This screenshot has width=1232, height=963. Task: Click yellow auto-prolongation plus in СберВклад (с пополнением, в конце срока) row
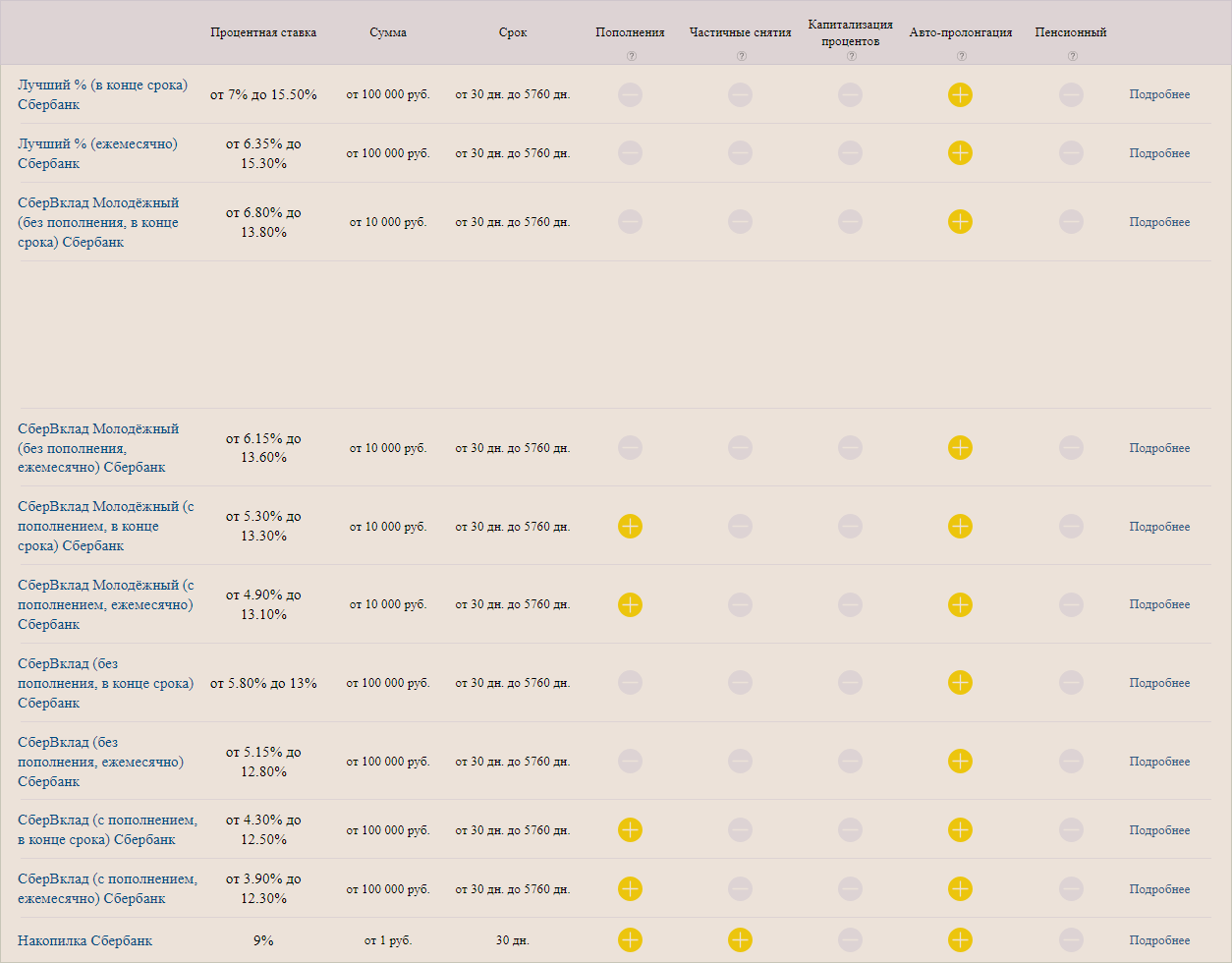[x=960, y=830]
